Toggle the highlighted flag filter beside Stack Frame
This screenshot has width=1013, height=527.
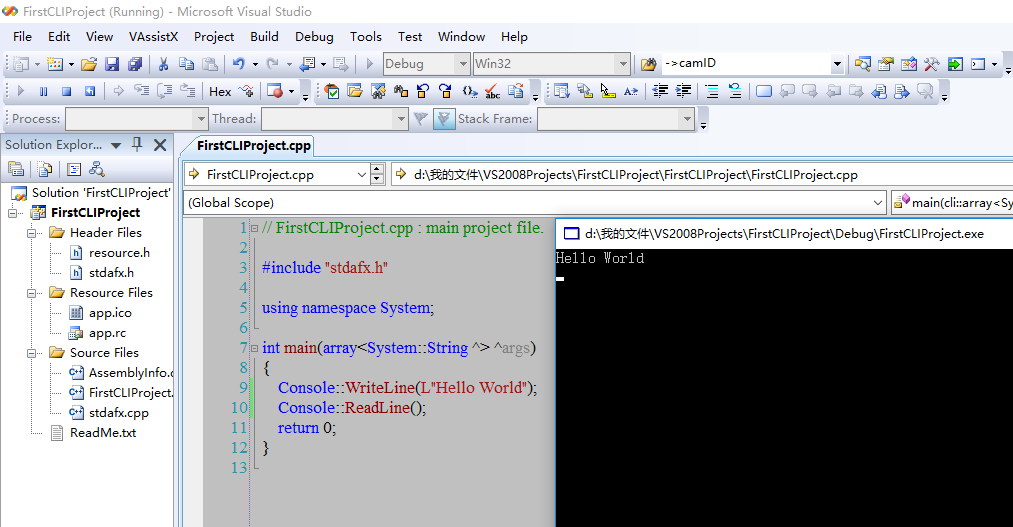pos(444,119)
